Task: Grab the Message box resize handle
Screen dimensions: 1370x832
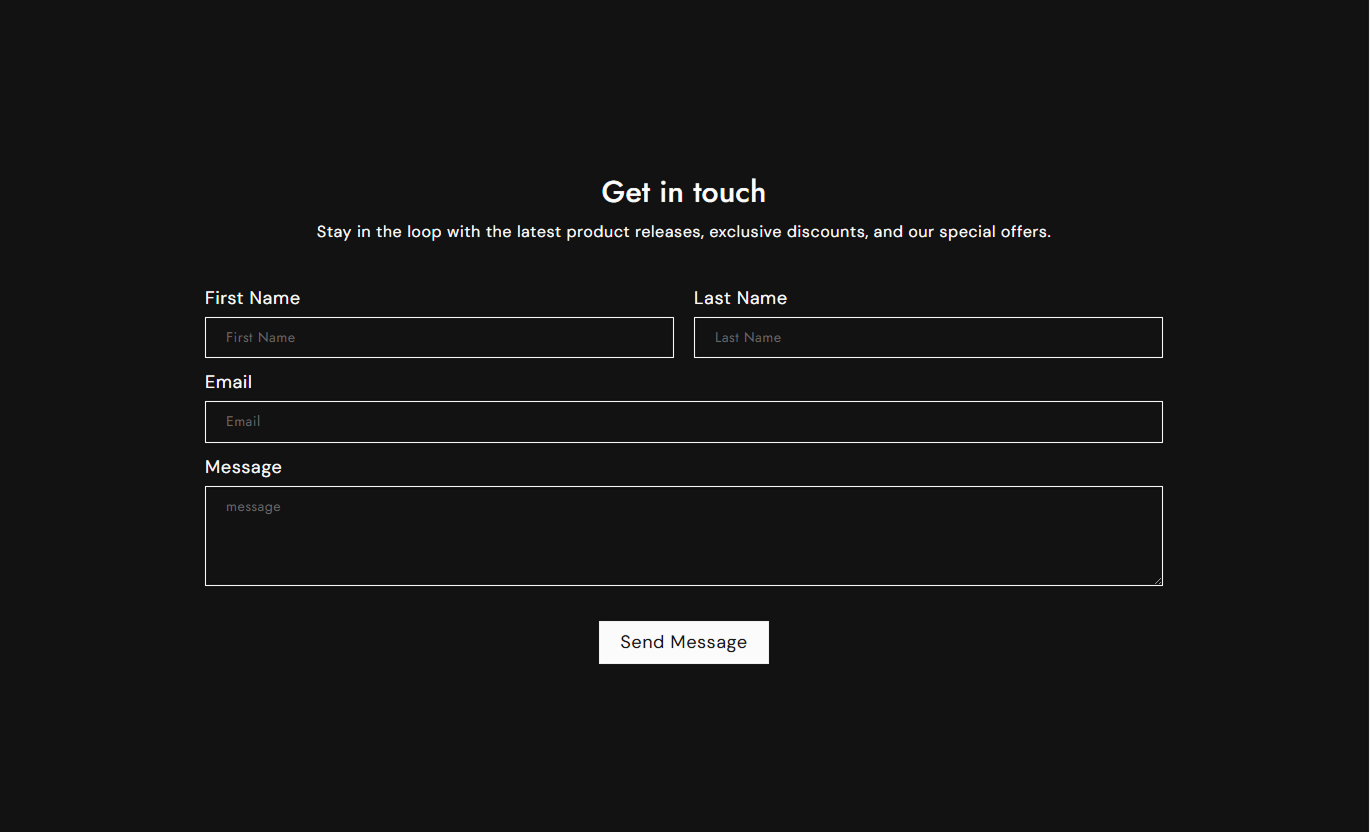Action: [1157, 580]
